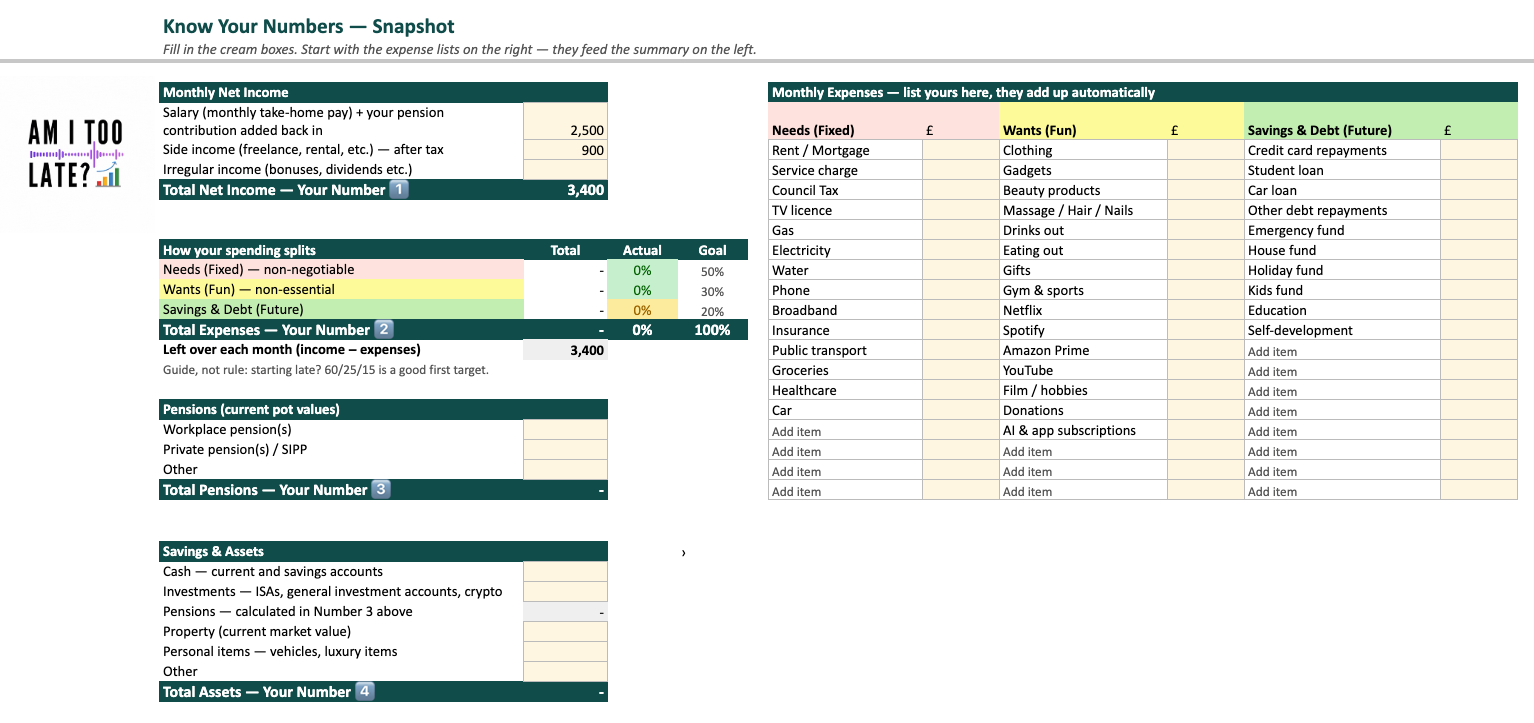Click the Other pensions input cell
Image resolution: width=1534 pixels, height=723 pixels.
(x=565, y=470)
